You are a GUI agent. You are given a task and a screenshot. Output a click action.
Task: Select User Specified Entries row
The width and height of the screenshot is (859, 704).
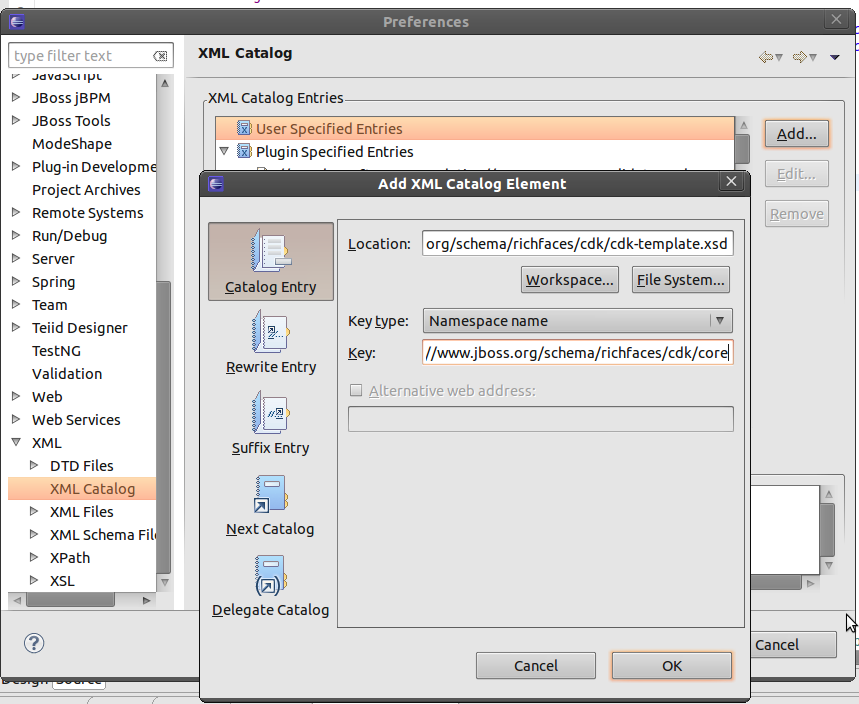475,128
